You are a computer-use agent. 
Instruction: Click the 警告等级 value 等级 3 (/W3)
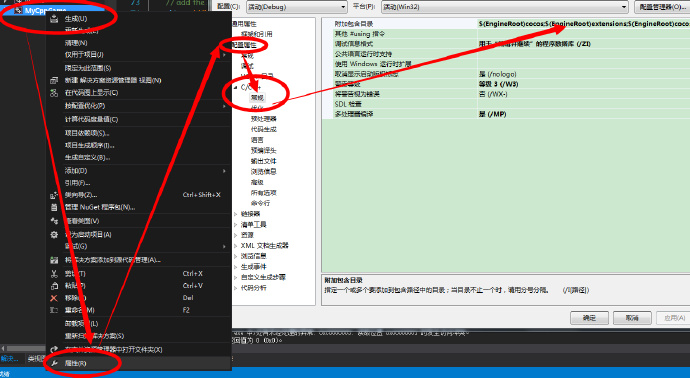[584, 84]
